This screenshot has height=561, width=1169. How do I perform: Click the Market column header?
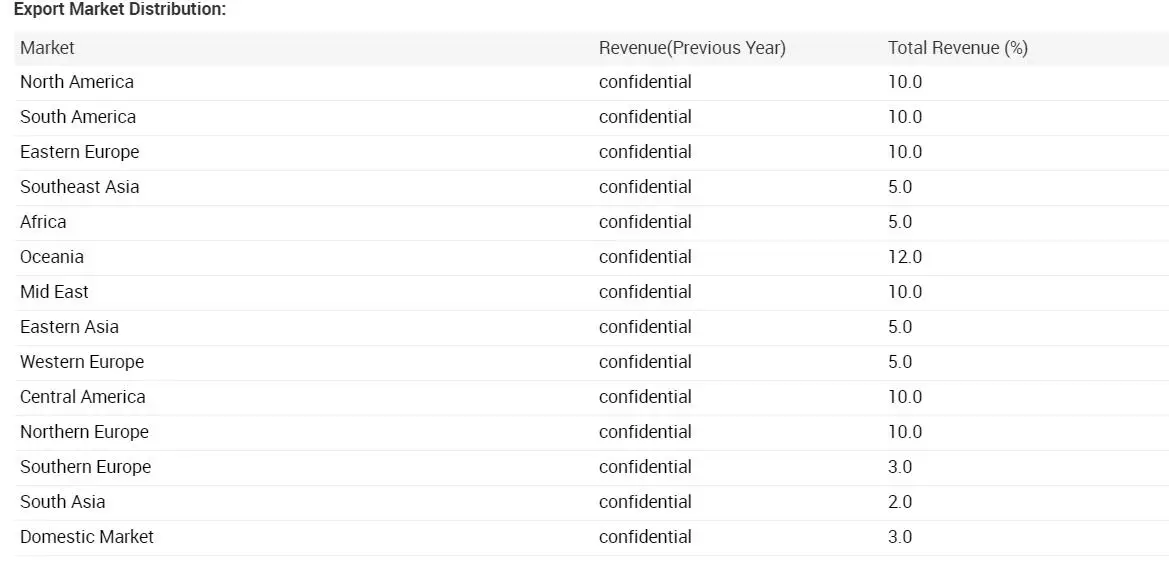[x=47, y=48]
